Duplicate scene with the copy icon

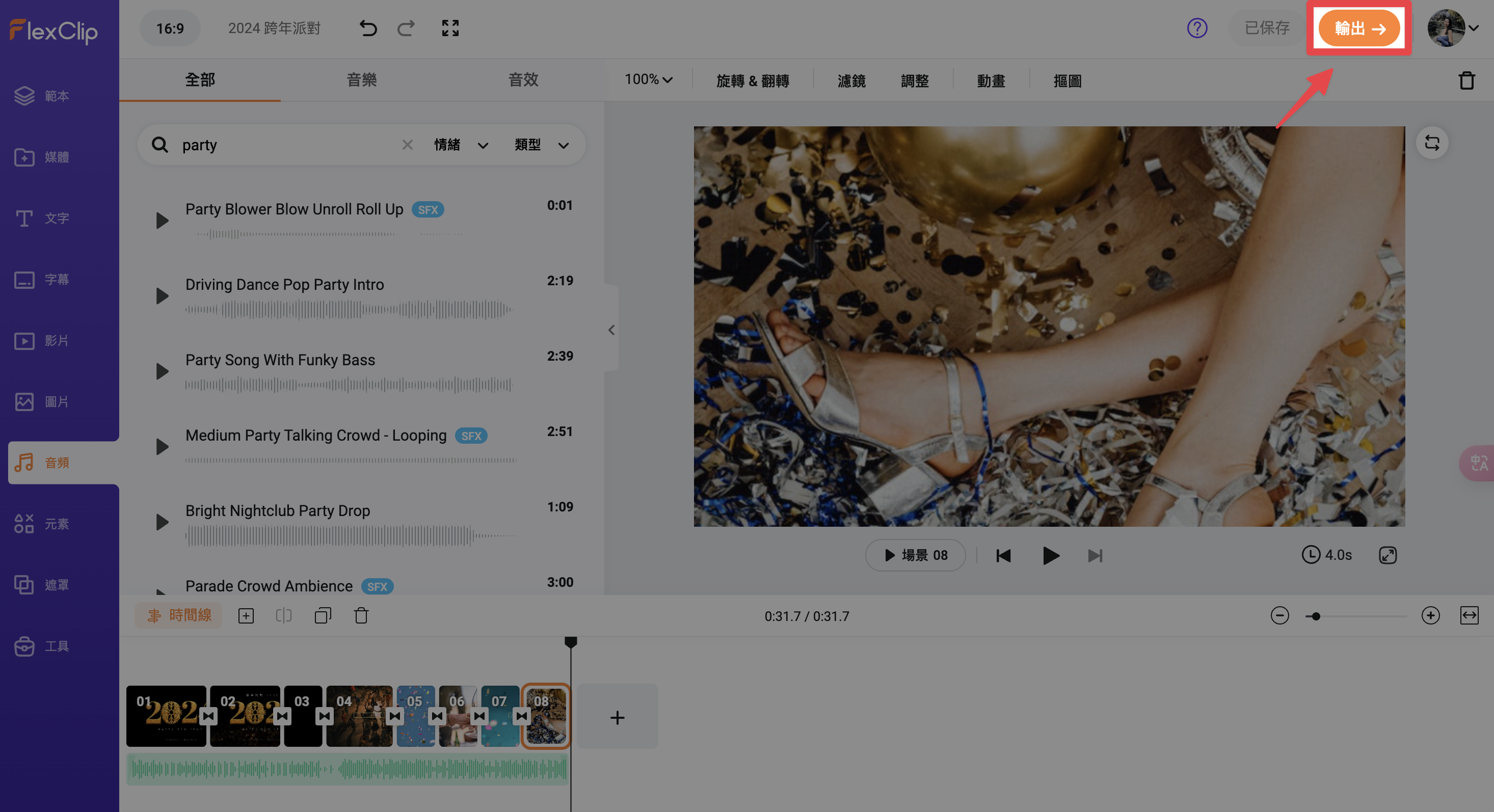tap(323, 615)
